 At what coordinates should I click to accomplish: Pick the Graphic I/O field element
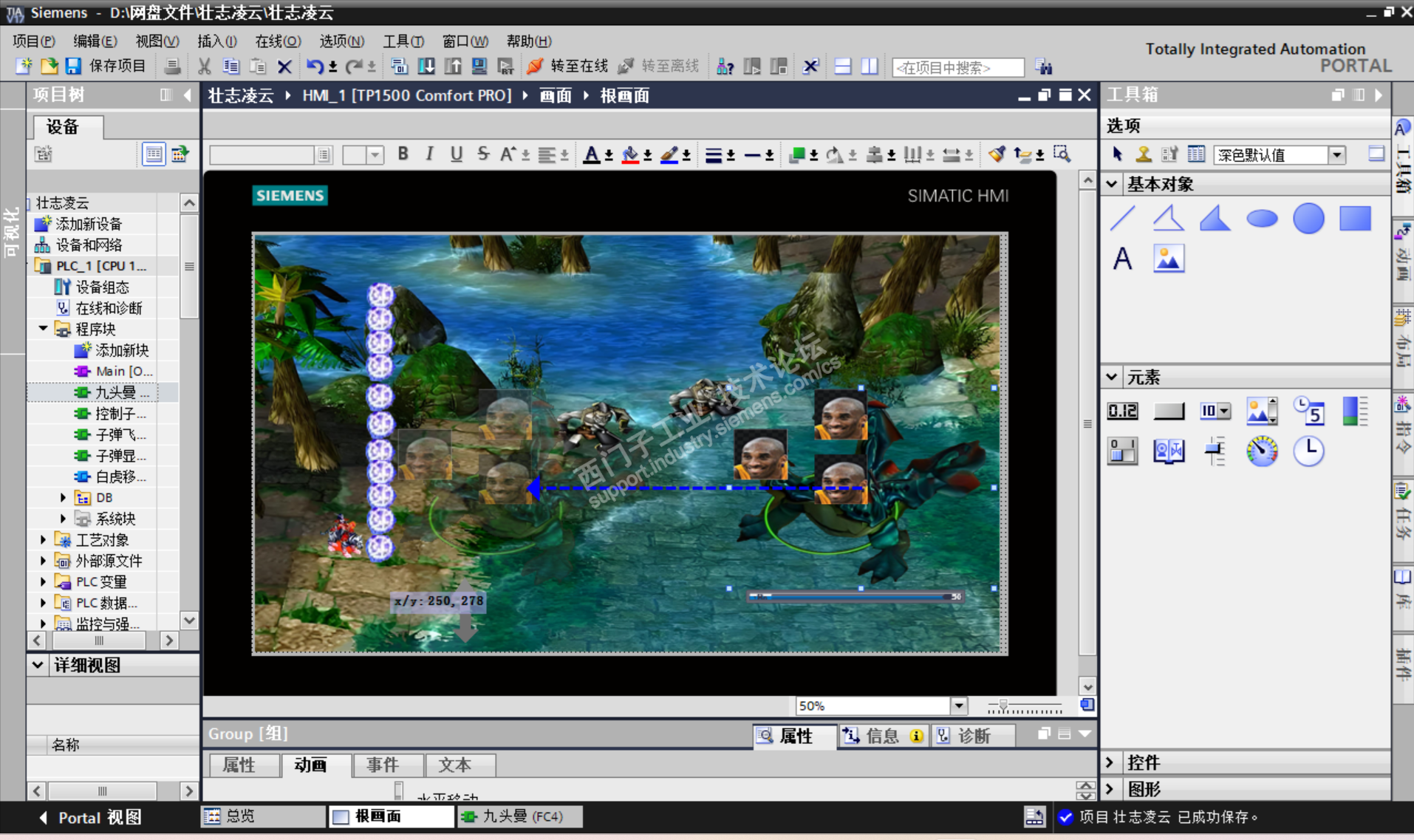coord(1262,411)
